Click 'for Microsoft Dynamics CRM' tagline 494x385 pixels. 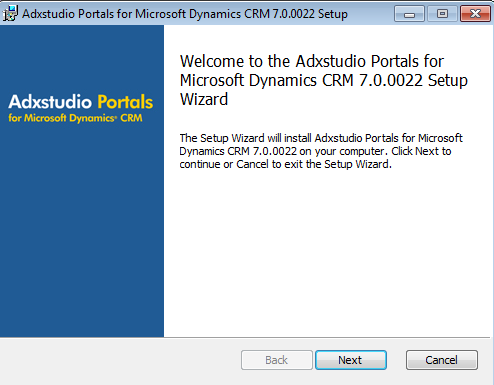click(x=75, y=118)
